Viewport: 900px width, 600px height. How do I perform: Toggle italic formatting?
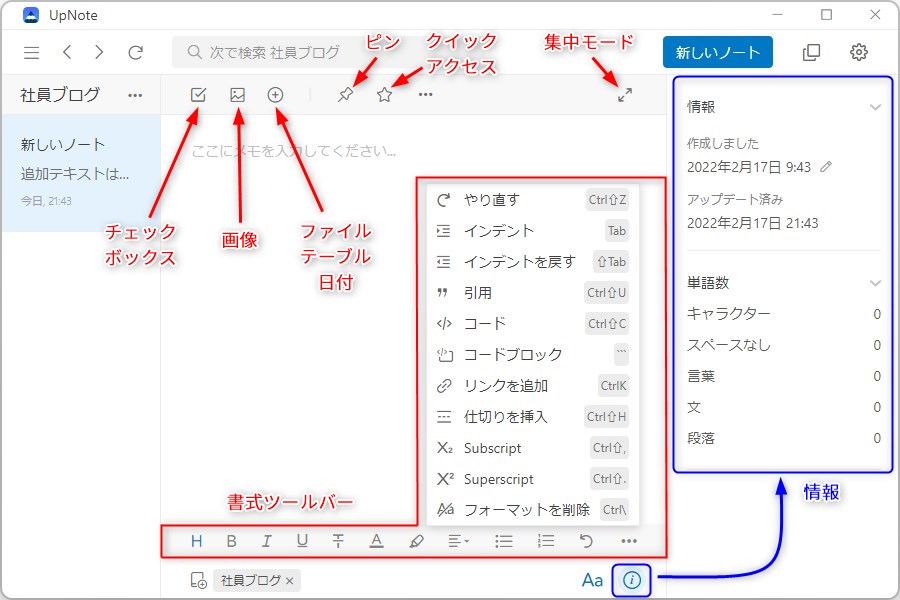(x=266, y=541)
